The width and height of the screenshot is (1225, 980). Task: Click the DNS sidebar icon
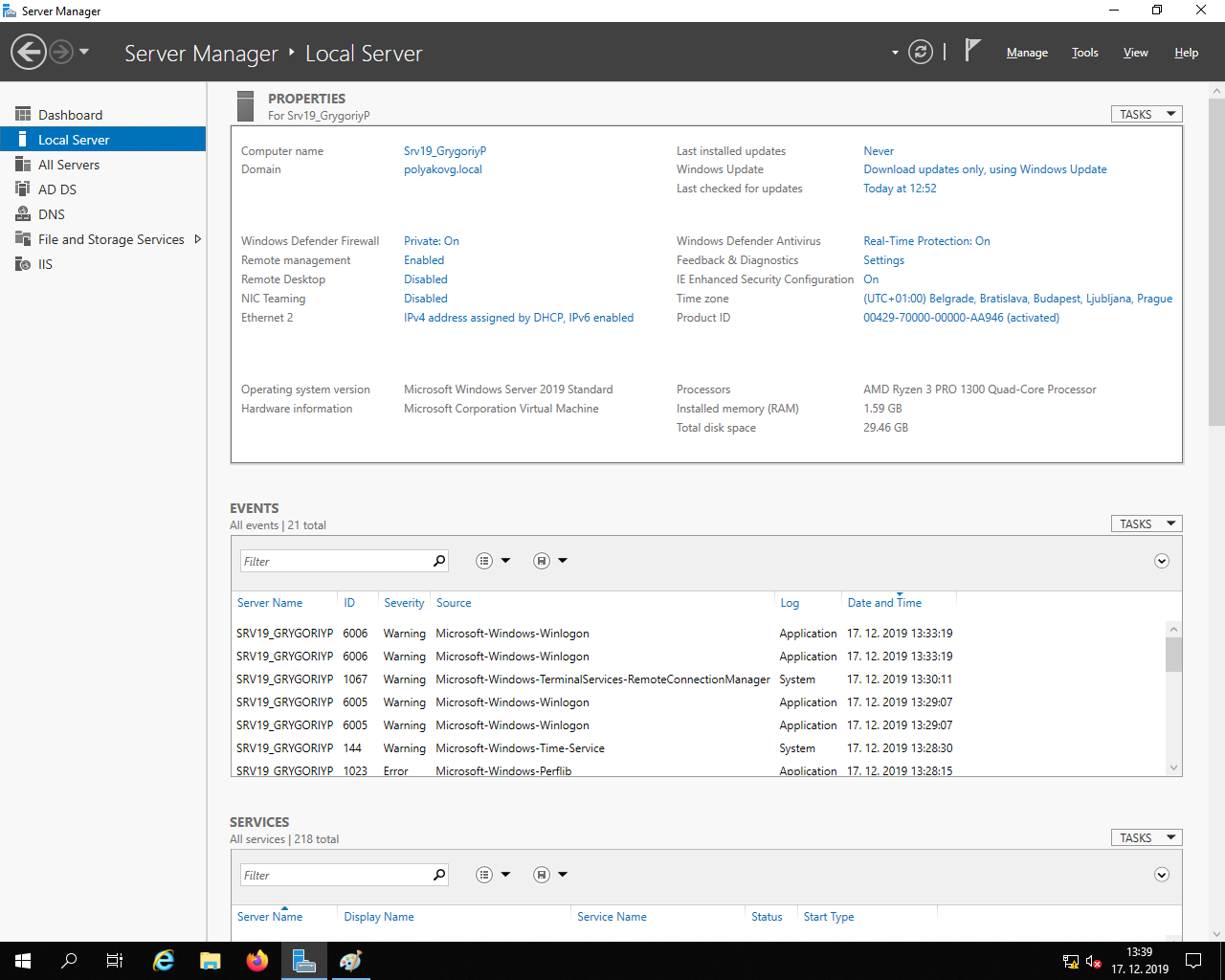point(23,214)
